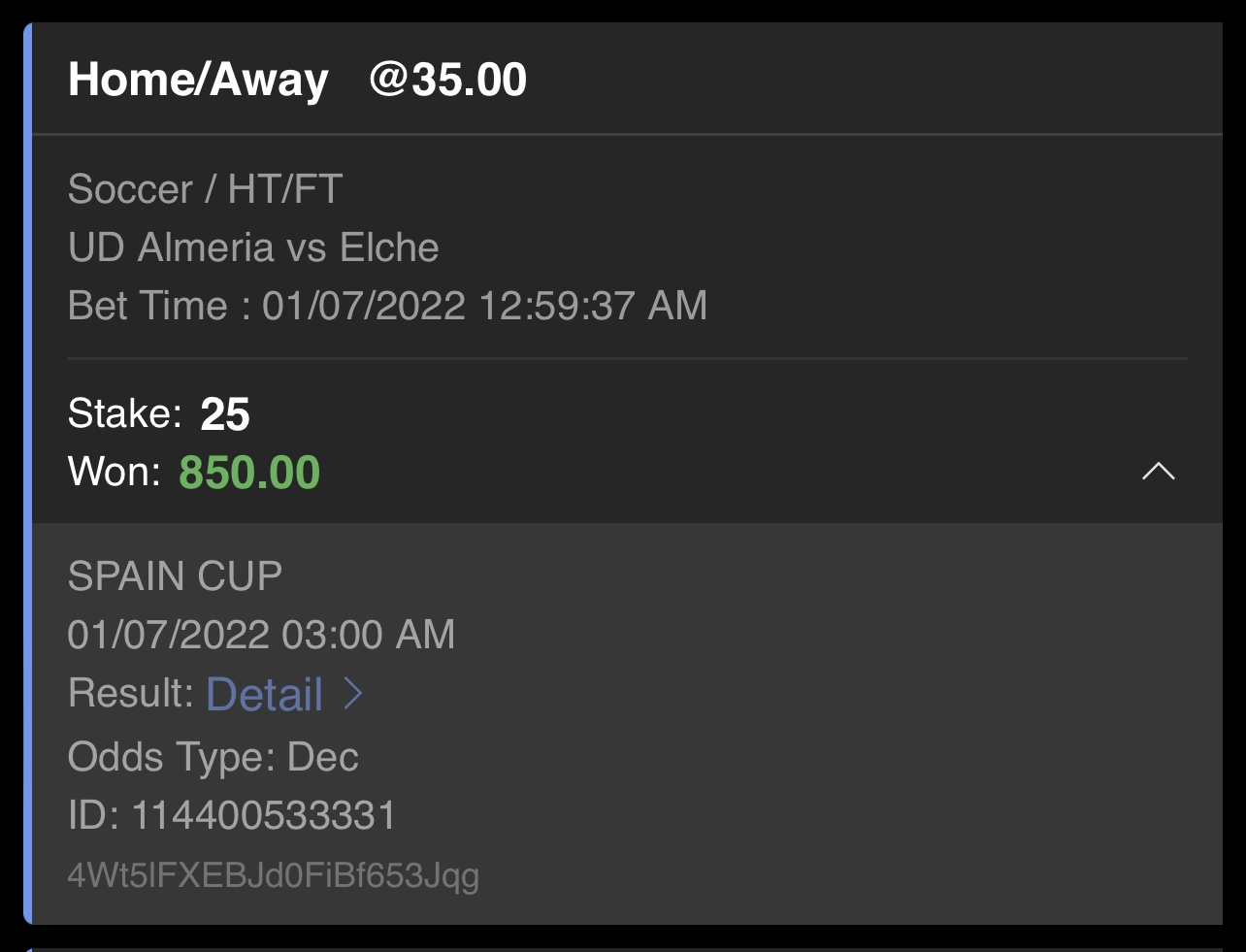The image size is (1246, 952).
Task: Click the Won: label
Action: [114, 473]
